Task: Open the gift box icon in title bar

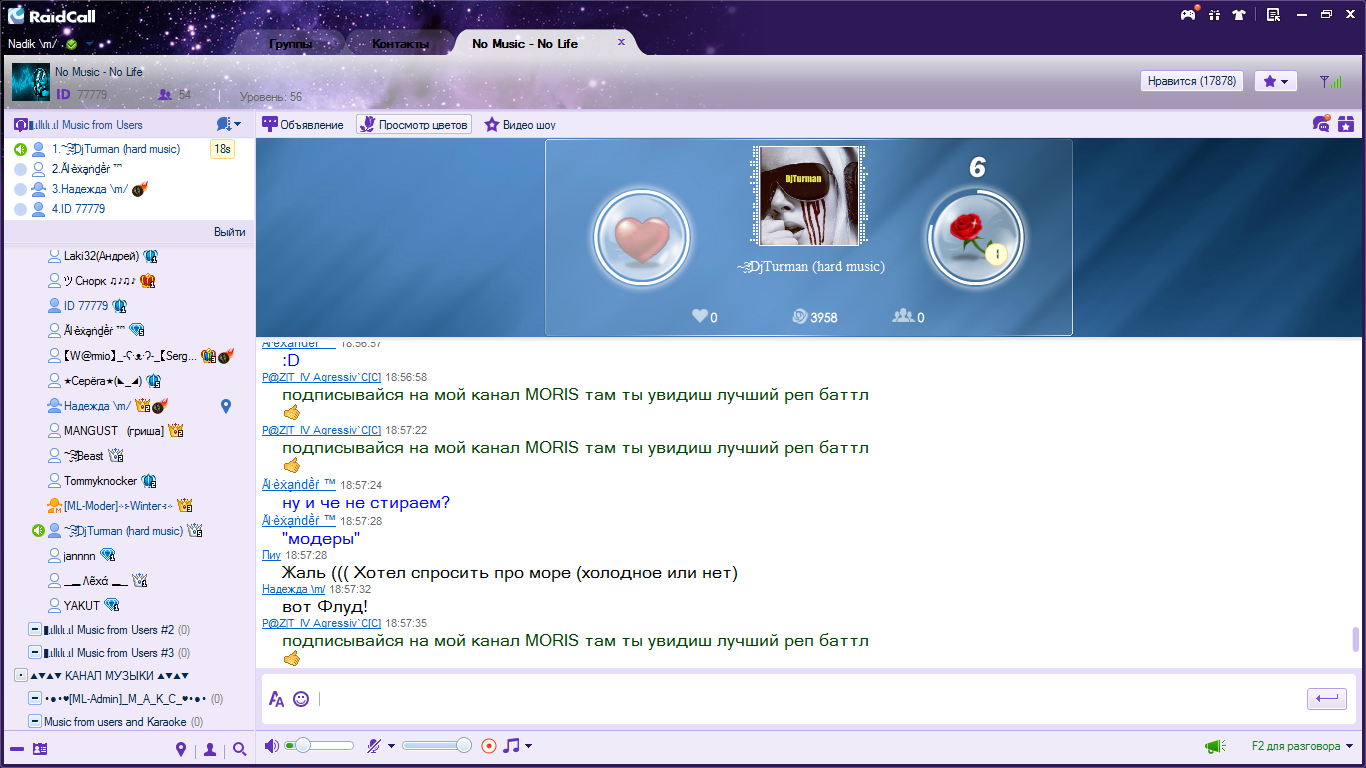Action: click(1215, 15)
